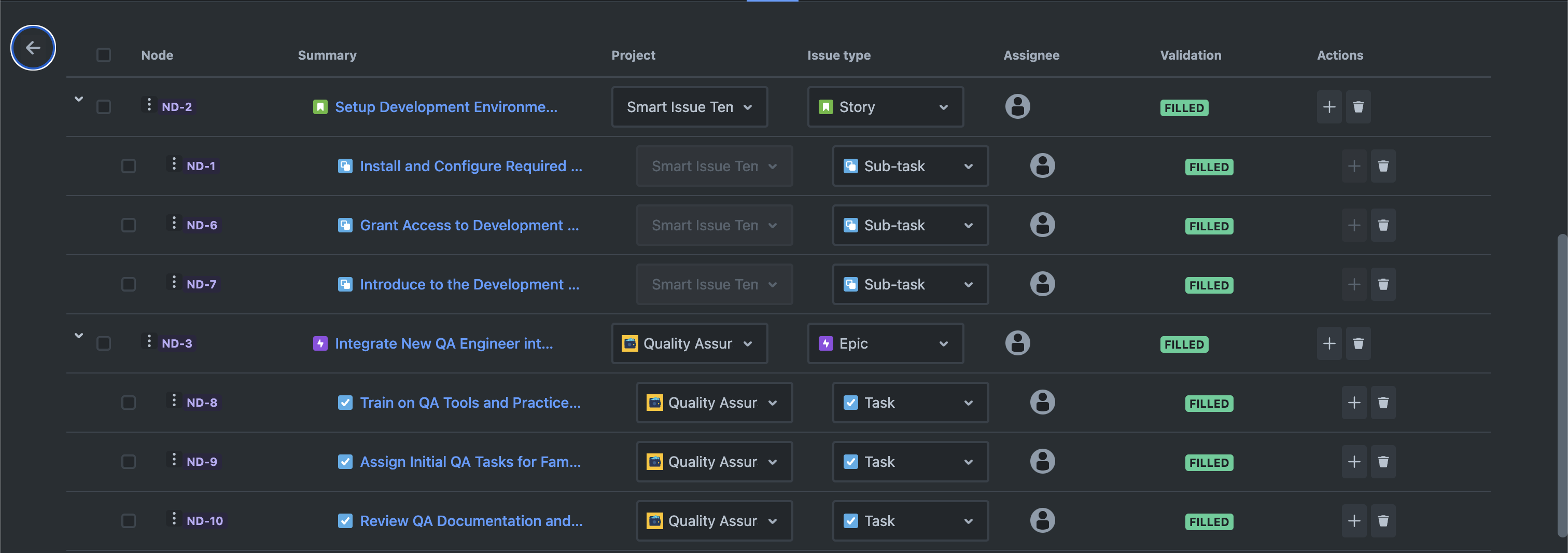Open the drag handle menu for ND-6

tap(174, 224)
